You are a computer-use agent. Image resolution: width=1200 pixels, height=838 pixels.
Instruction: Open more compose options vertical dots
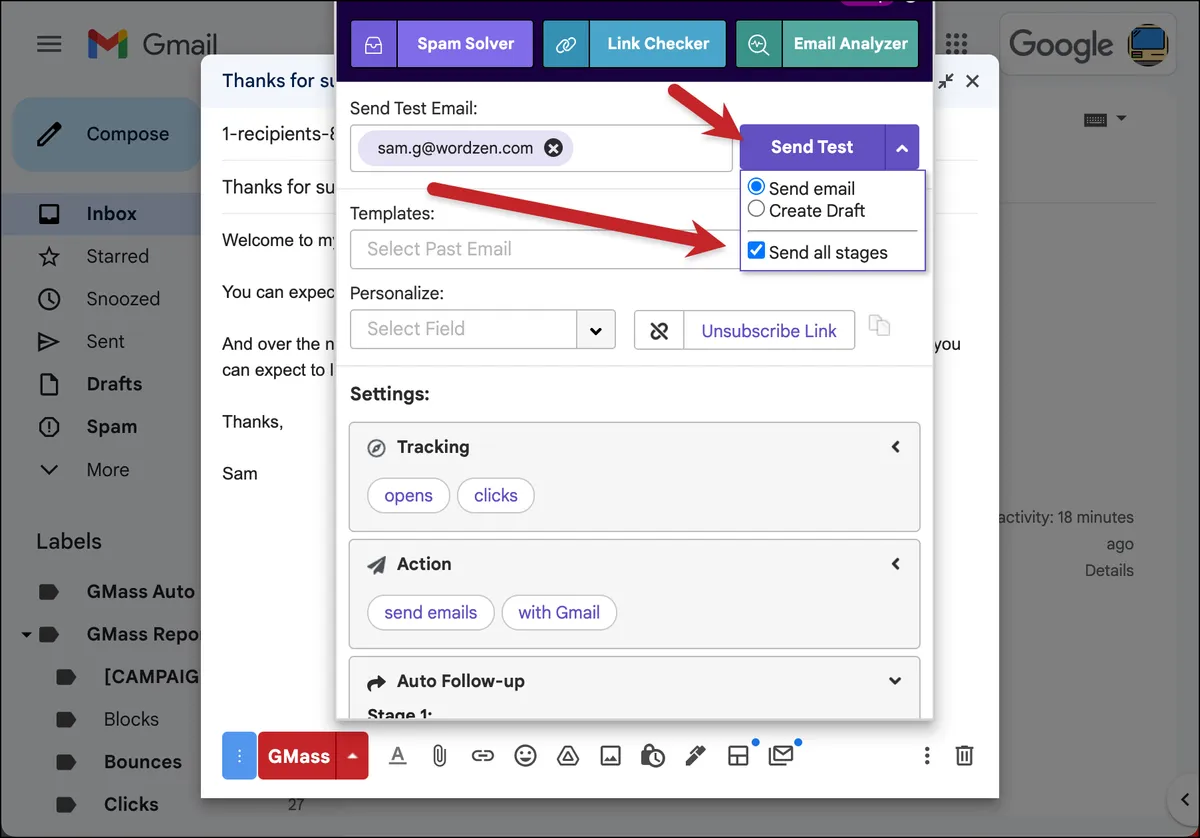tap(927, 756)
